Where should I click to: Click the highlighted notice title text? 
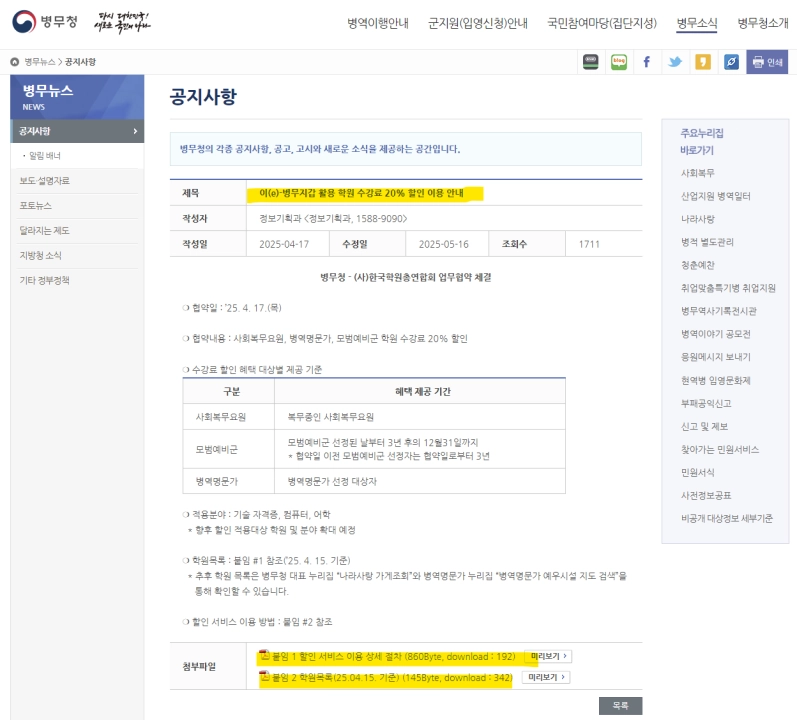point(361,193)
